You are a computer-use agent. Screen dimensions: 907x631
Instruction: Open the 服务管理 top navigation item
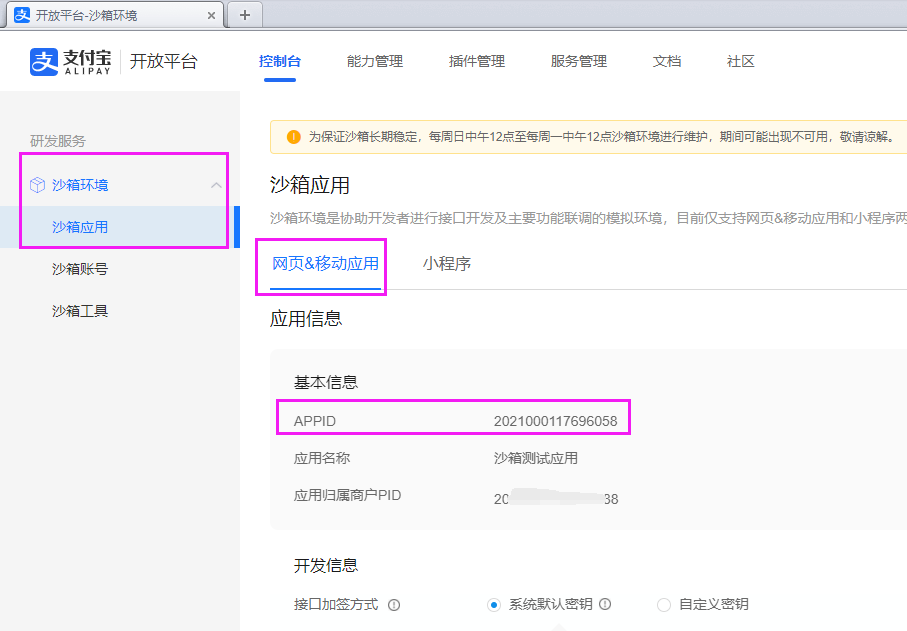pyautogui.click(x=578, y=61)
